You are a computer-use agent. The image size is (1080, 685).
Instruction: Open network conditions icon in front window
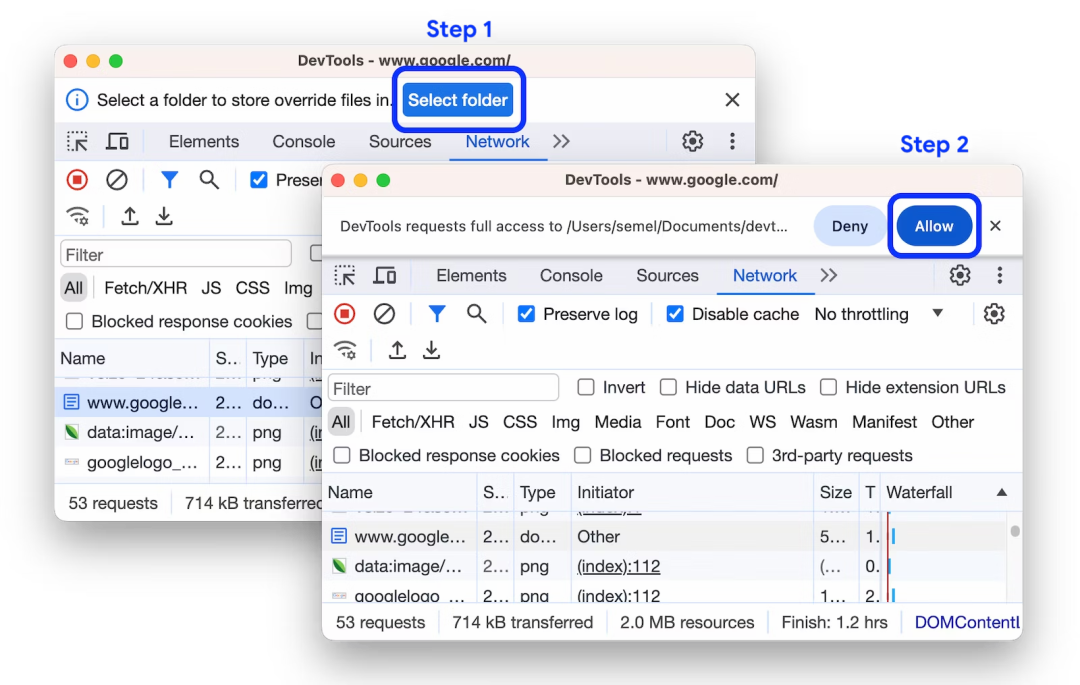click(x=346, y=350)
